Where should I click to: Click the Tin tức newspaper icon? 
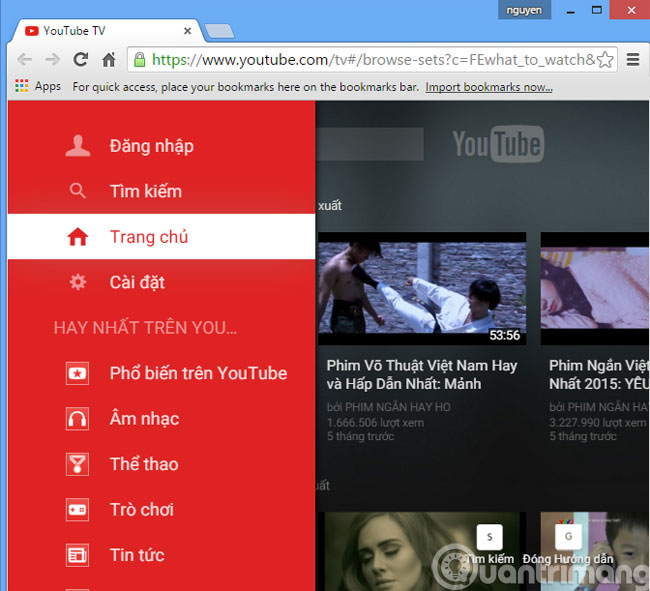[x=77, y=555]
